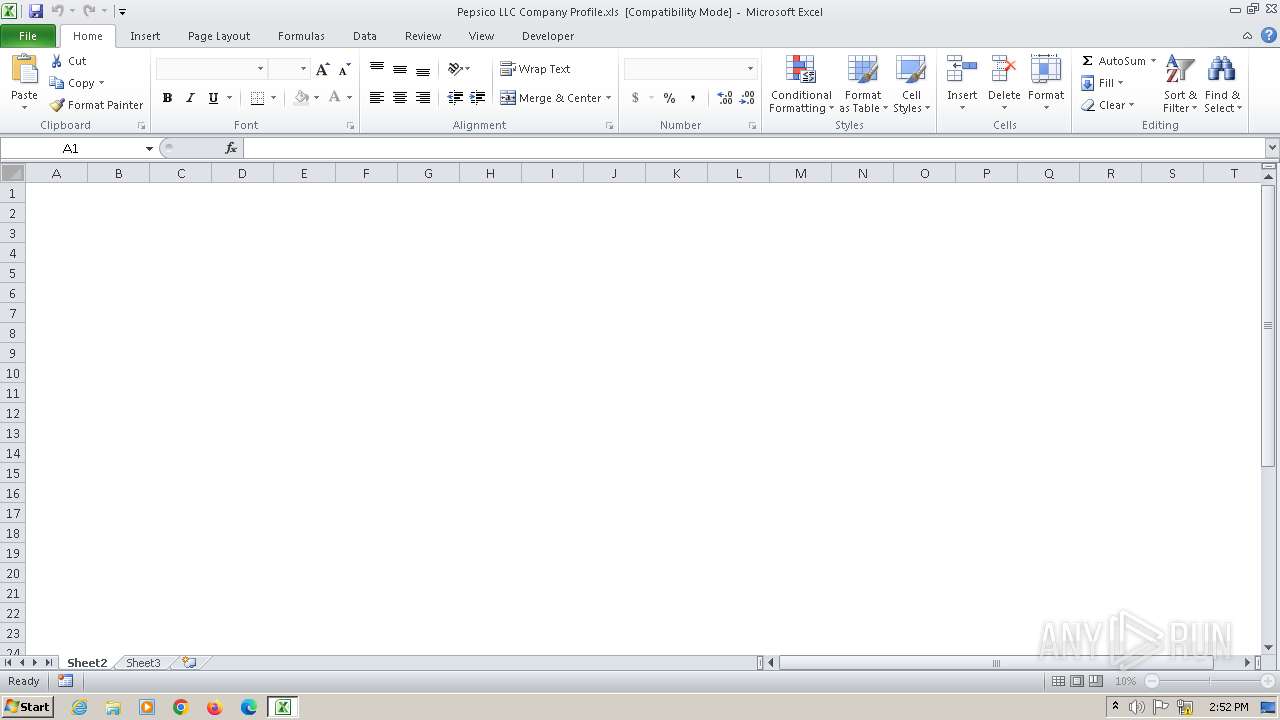Open Conditional Formatting menu
The height and width of the screenshot is (720, 1280).
click(801, 84)
